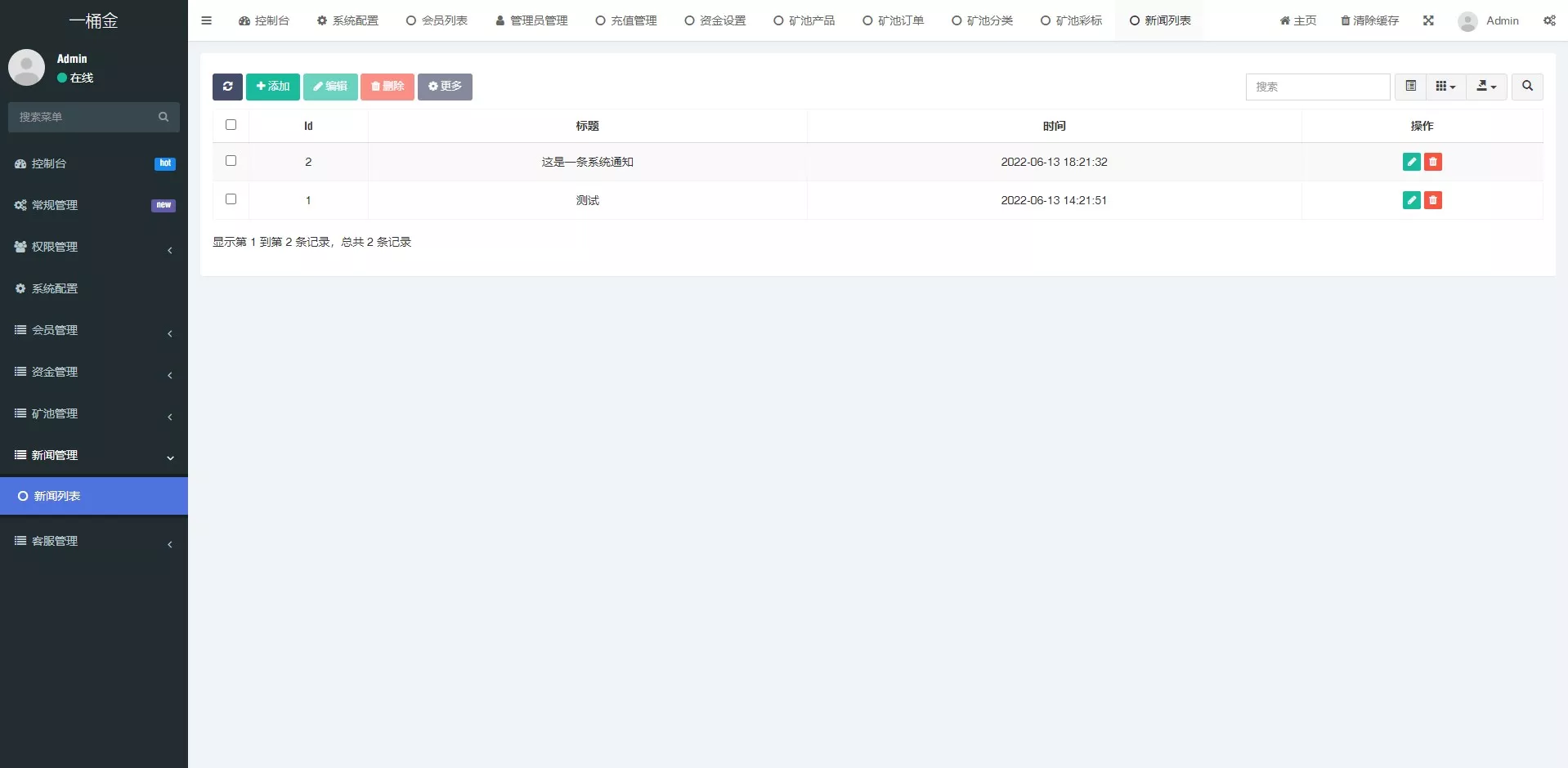Check the checkbox for row Id 1

(231, 199)
